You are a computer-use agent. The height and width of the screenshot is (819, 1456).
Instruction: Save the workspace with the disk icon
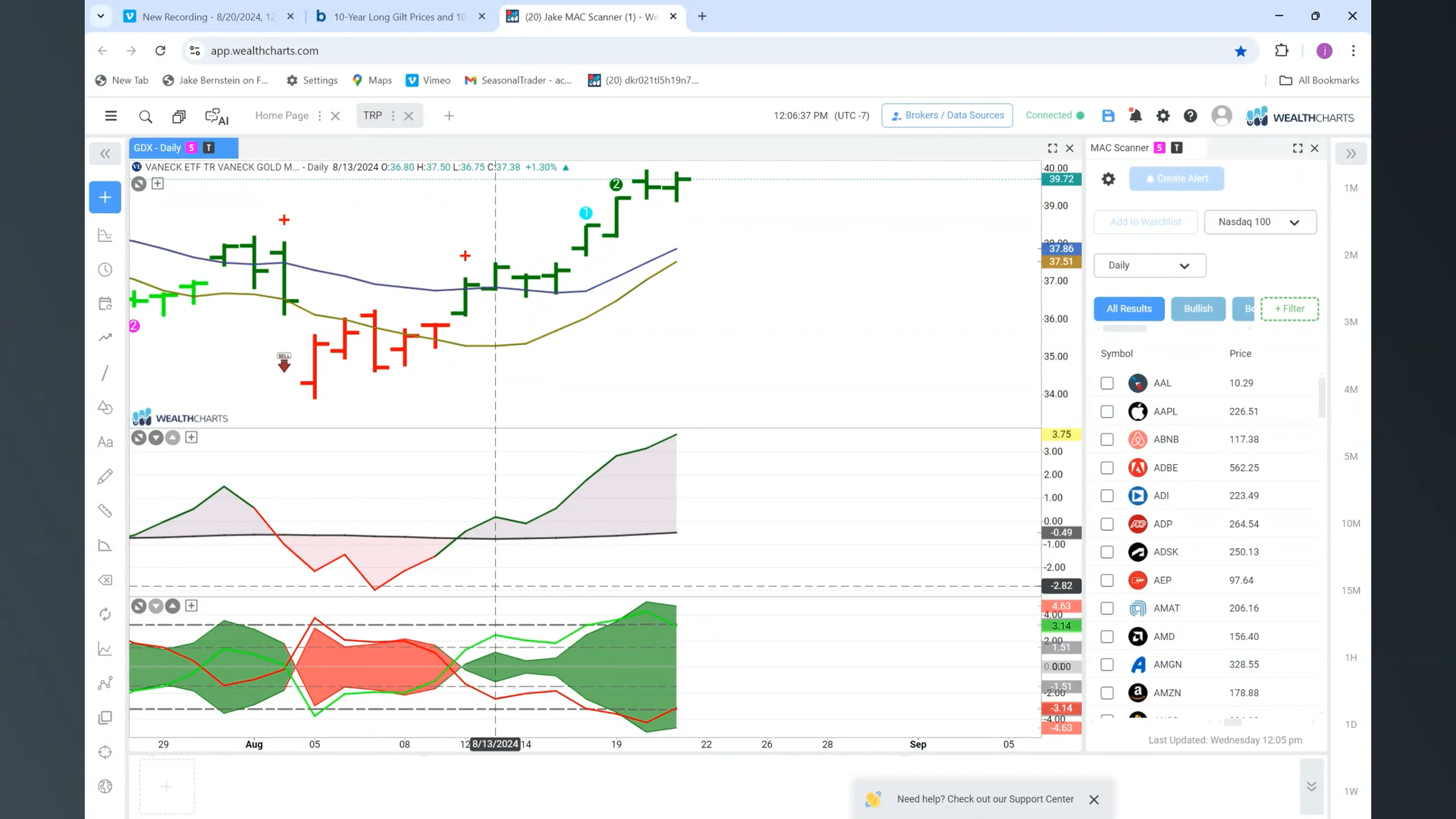coord(1108,116)
